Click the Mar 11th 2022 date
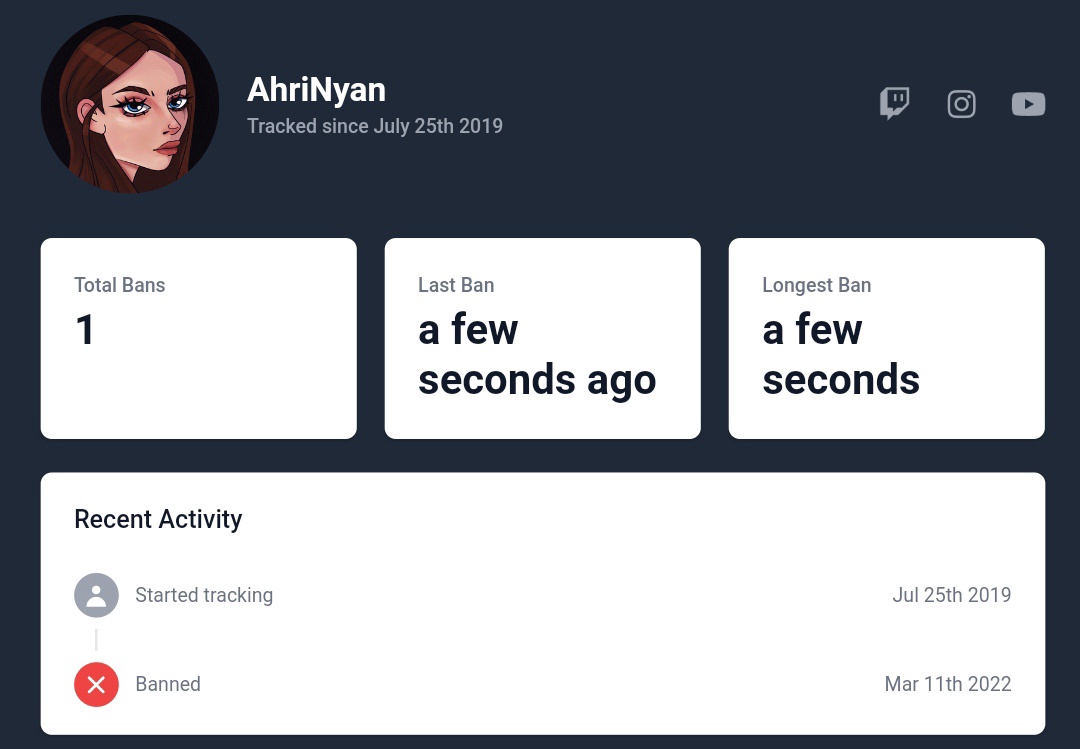The image size is (1080, 749). [948, 684]
